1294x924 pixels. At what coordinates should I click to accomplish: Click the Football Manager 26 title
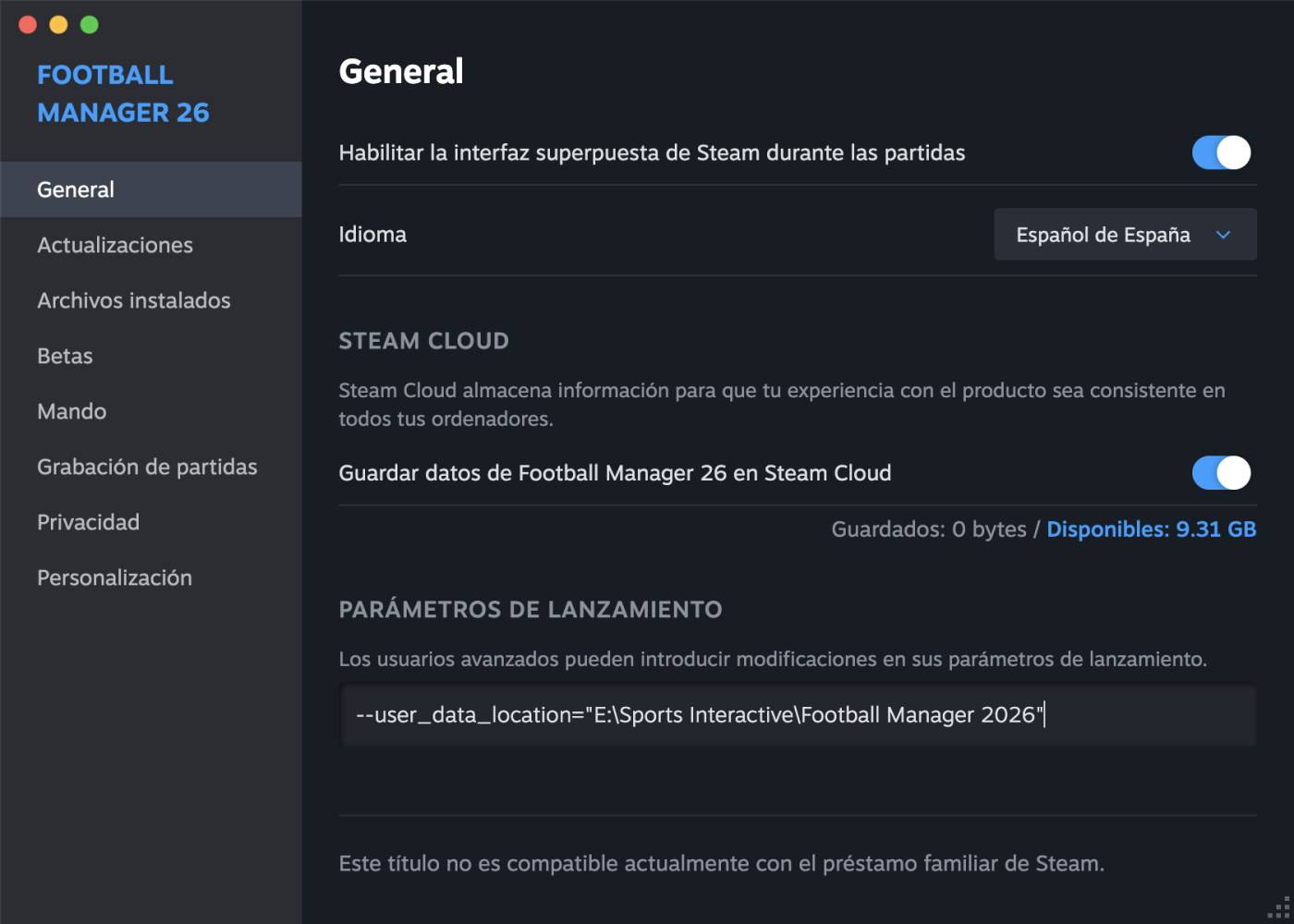123,93
